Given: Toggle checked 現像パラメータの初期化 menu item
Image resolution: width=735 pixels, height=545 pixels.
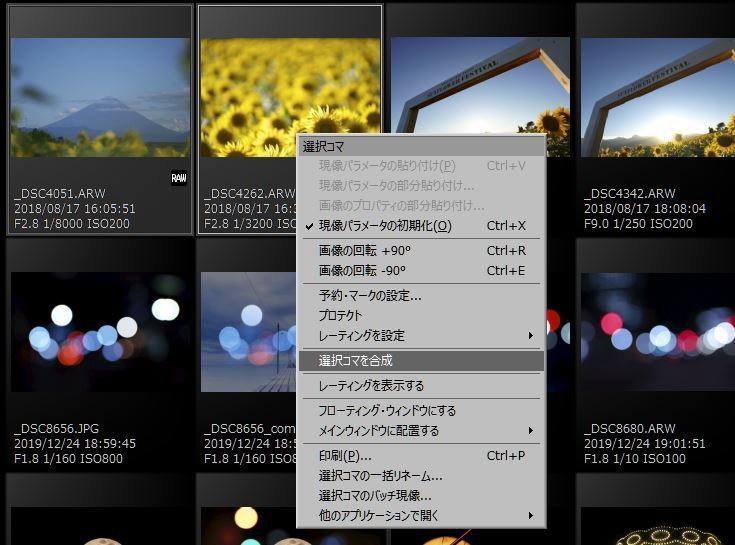Looking at the screenshot, I should tap(385, 226).
